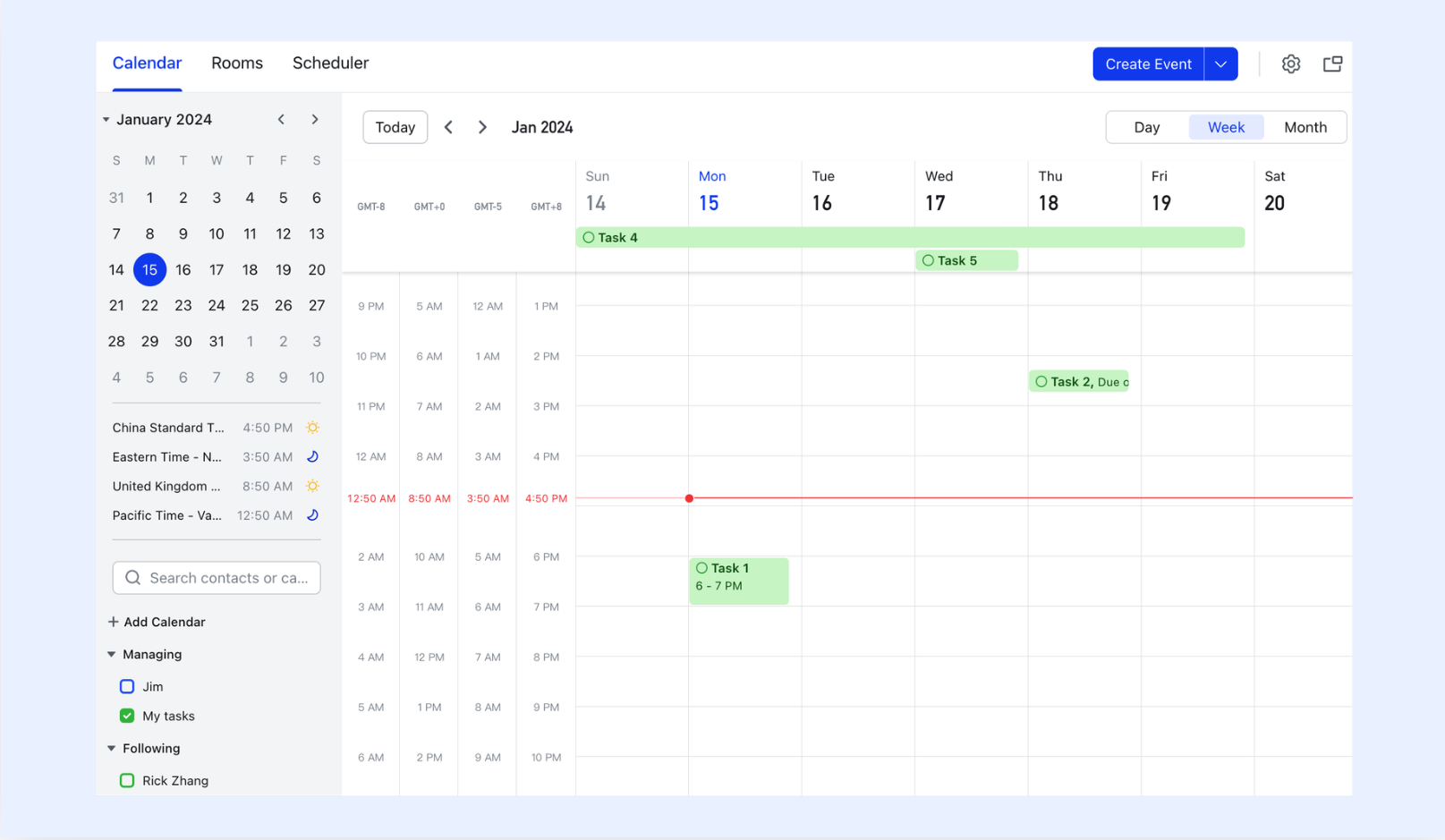
Task: Click Jan 2024 date label
Action: point(542,127)
